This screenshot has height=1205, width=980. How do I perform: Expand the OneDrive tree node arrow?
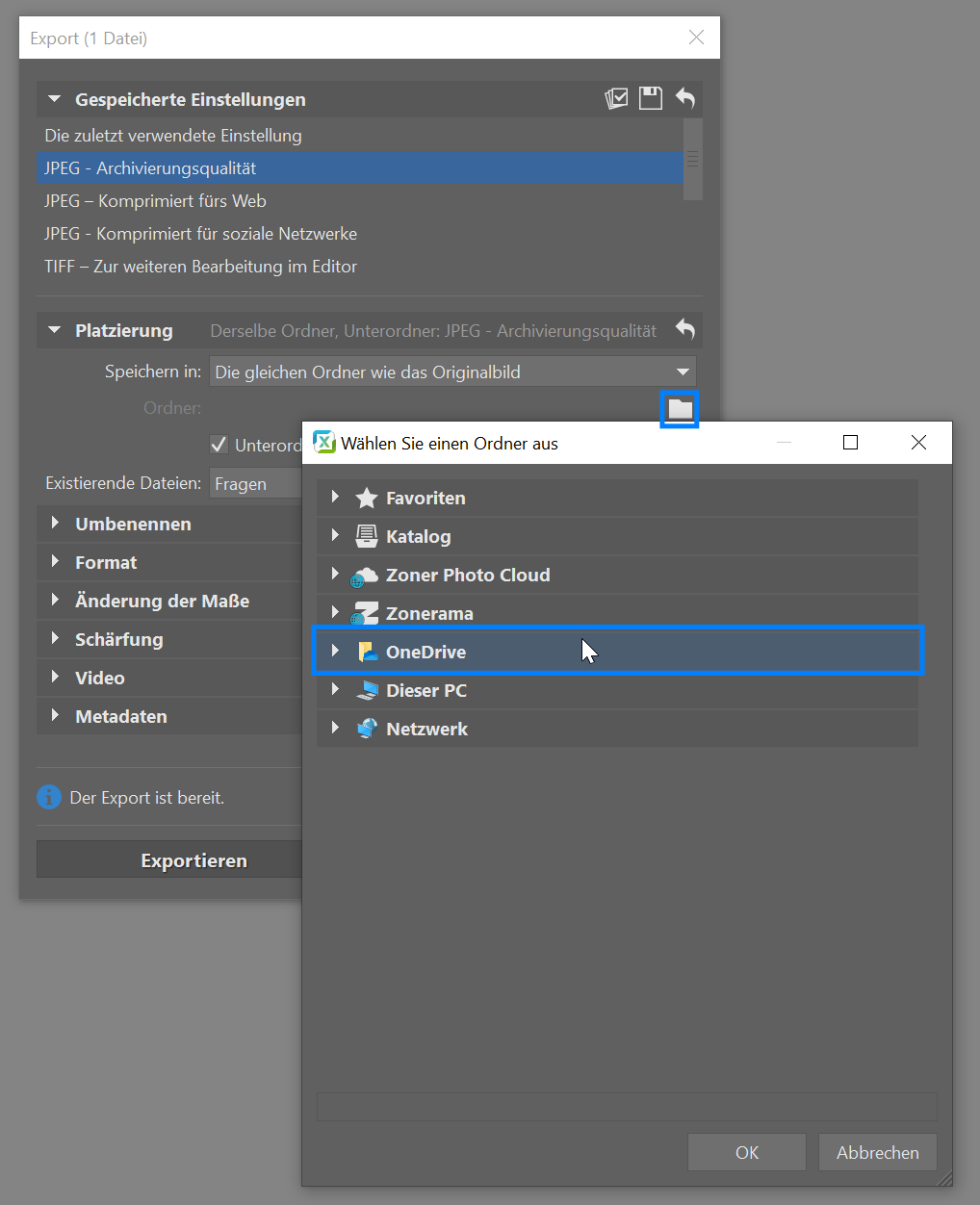click(x=335, y=652)
